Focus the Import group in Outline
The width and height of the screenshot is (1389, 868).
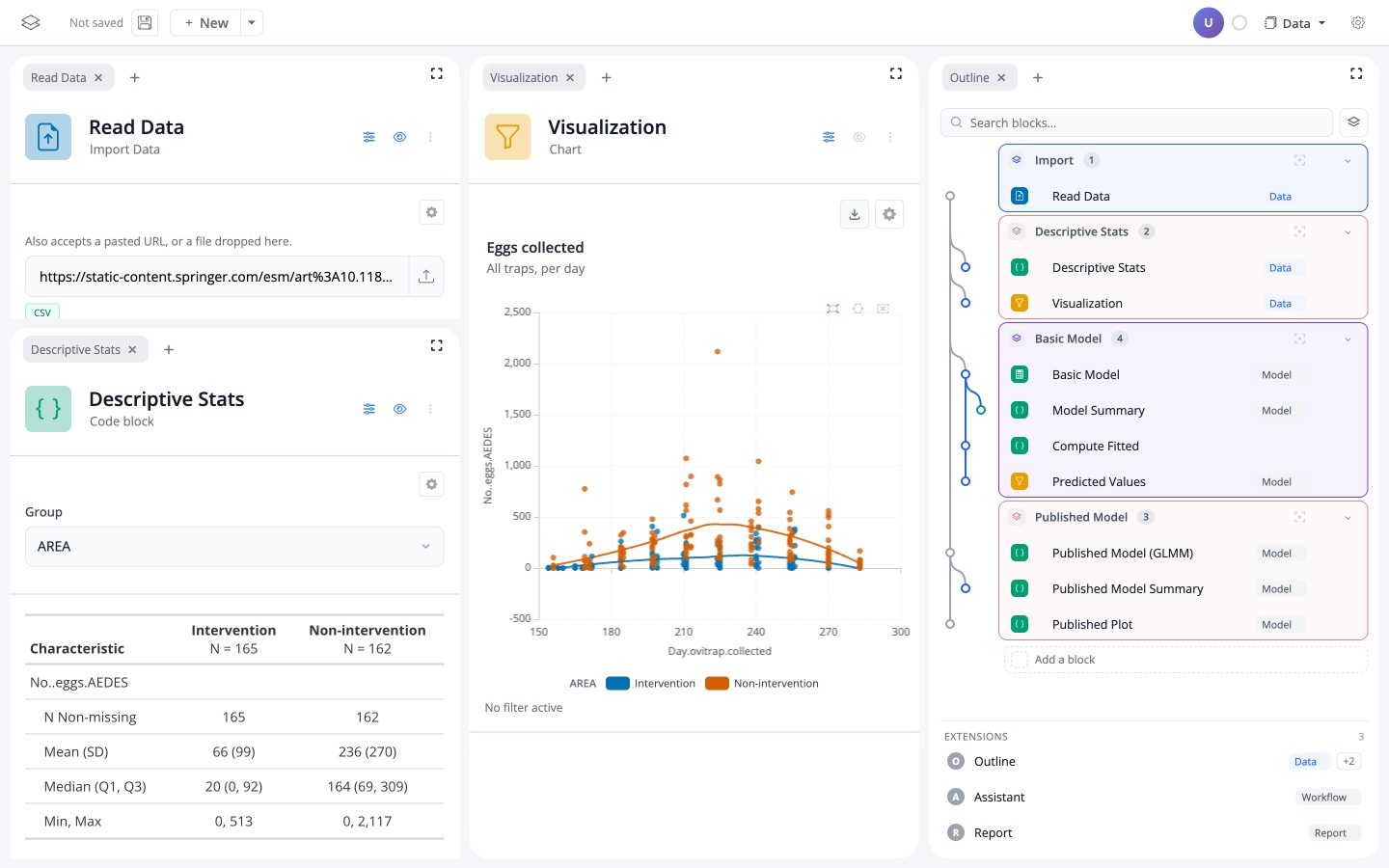click(x=1300, y=160)
